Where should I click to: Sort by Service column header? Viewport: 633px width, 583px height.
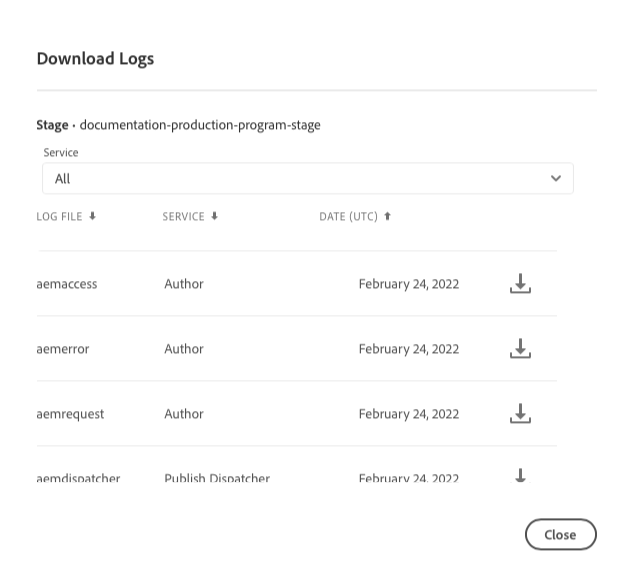point(183,216)
